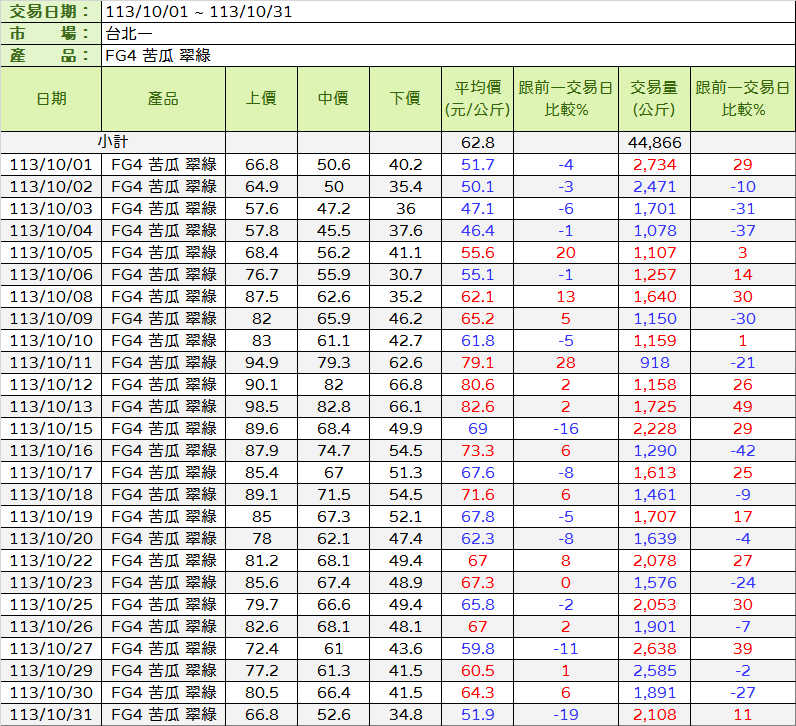
Task: Click the 113/10/31 date cell
Action: point(51,714)
